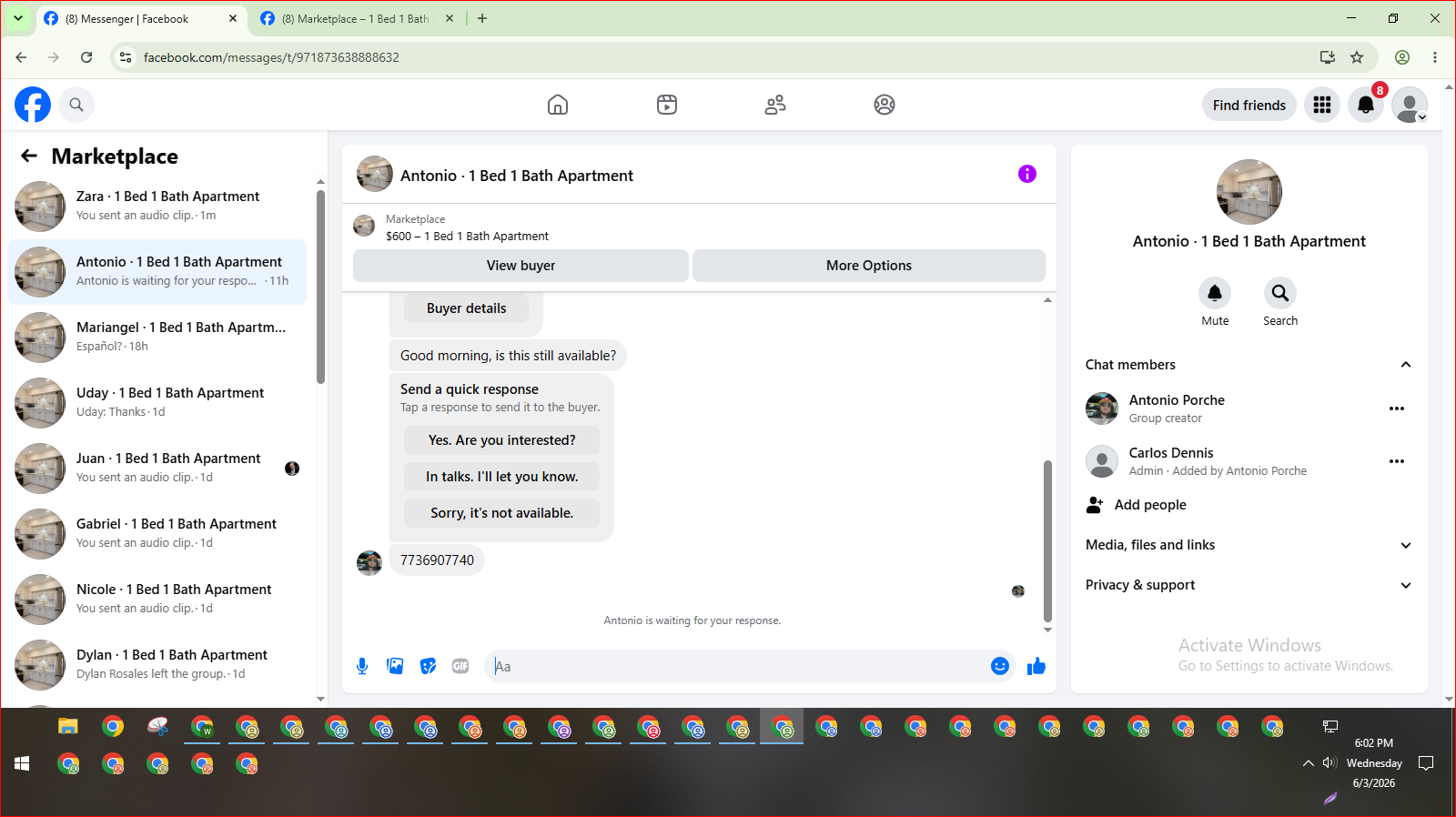Open the taskbar clock and date
This screenshot has width=1456, height=817.
click(1374, 763)
